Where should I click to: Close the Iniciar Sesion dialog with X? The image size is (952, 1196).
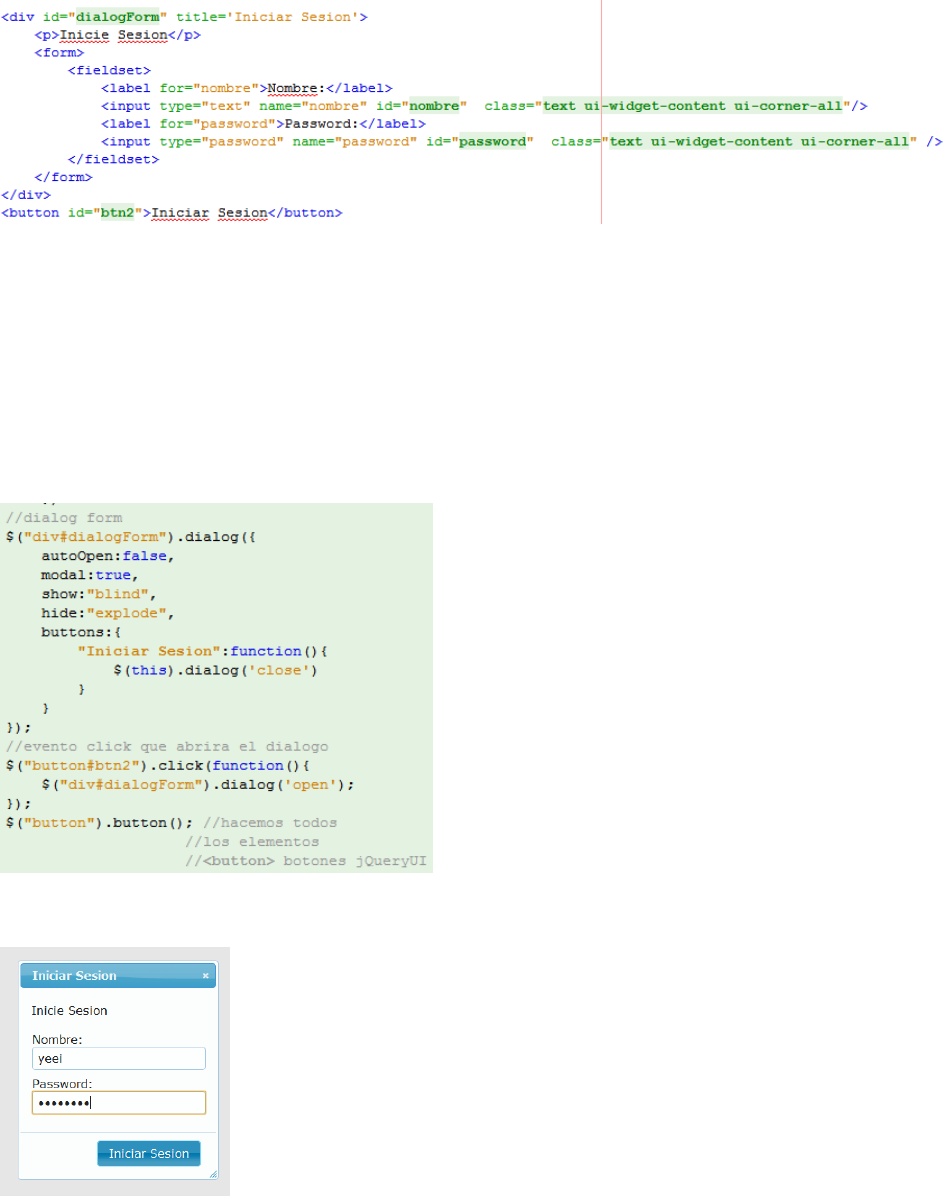click(205, 976)
